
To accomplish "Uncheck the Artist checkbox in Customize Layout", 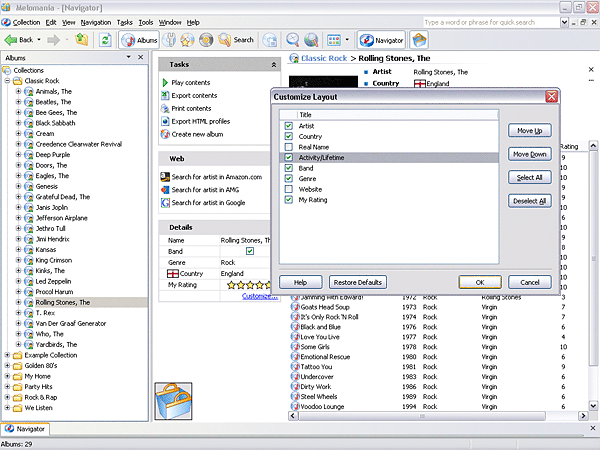I will click(x=289, y=126).
